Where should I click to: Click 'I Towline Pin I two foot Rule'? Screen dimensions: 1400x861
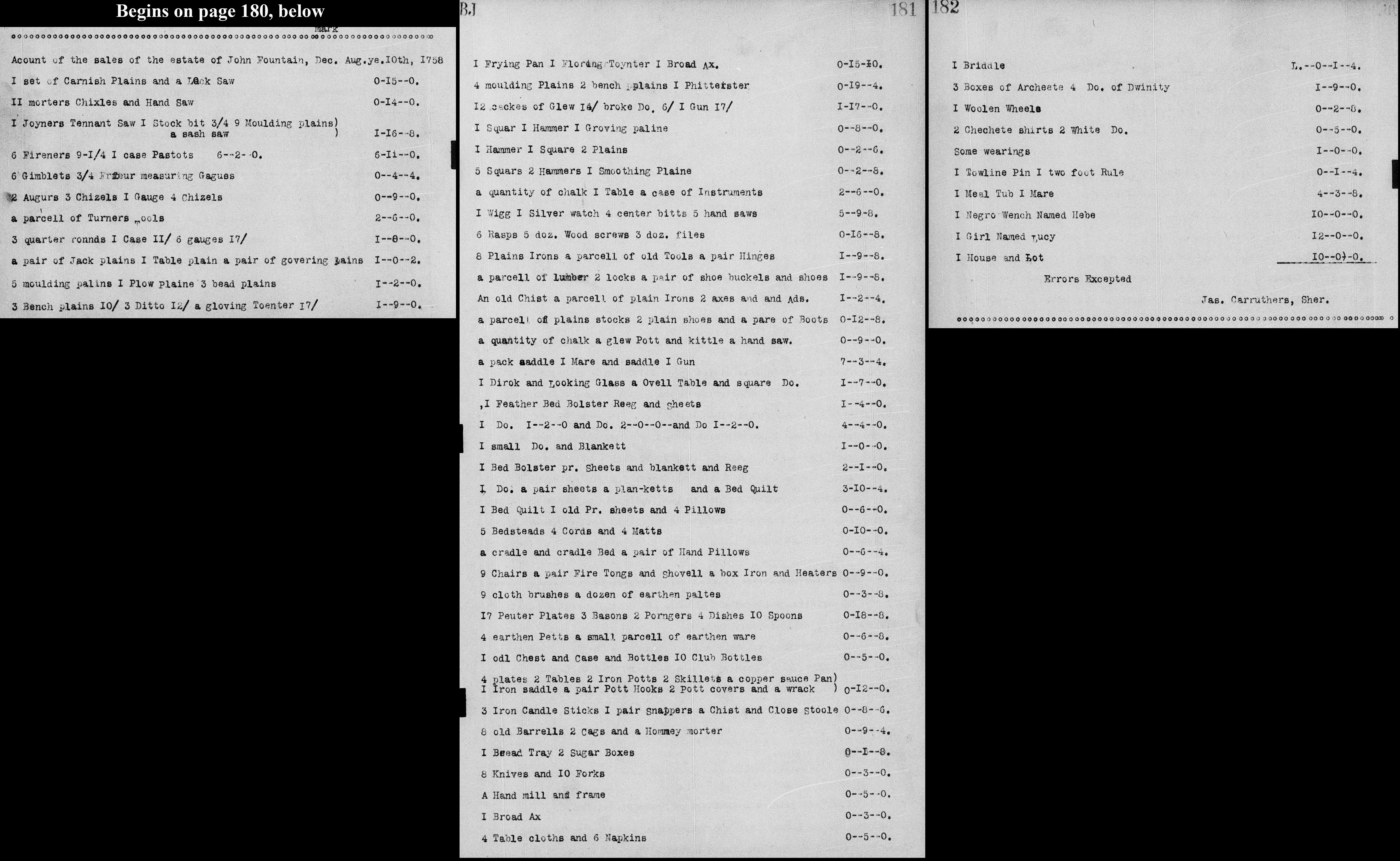tap(1039, 173)
